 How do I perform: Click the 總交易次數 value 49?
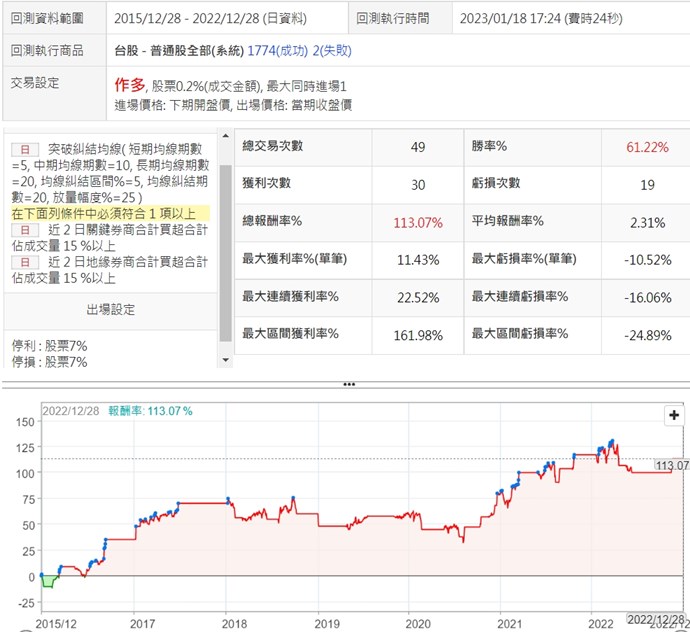[x=418, y=147]
